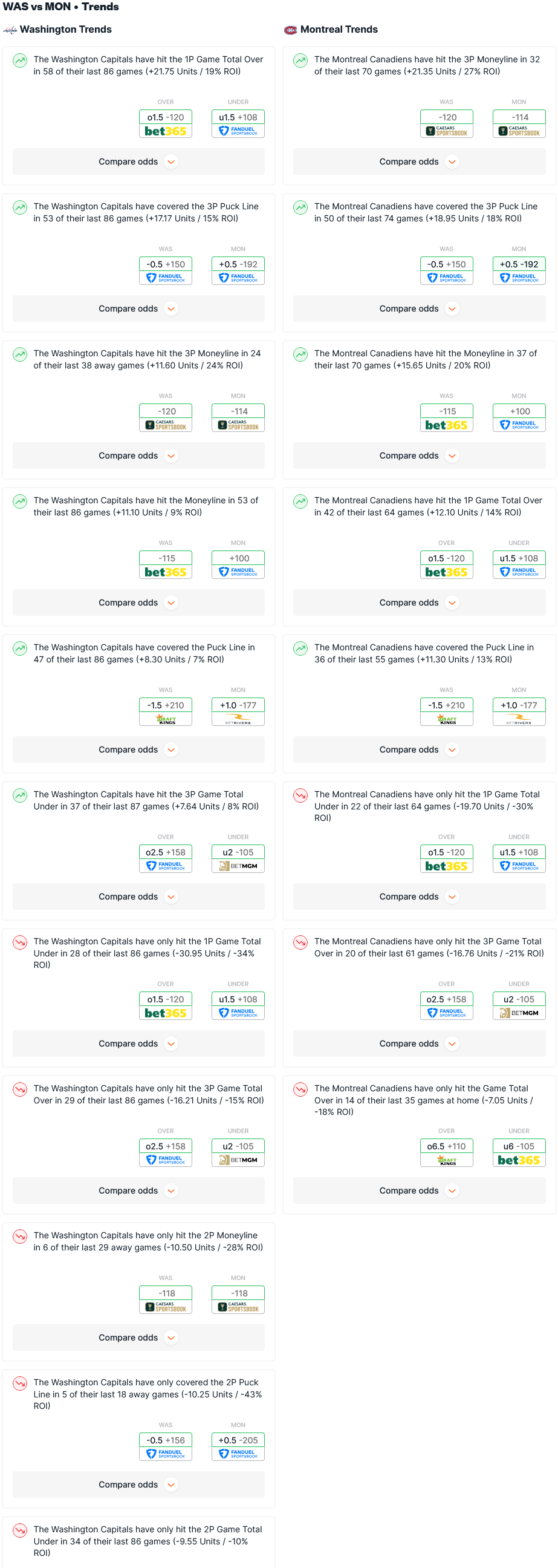Screen dimensions: 558x1568
Task: Select bet365 o1.5 -120 on Washington 1P Over card
Action: point(166,123)
